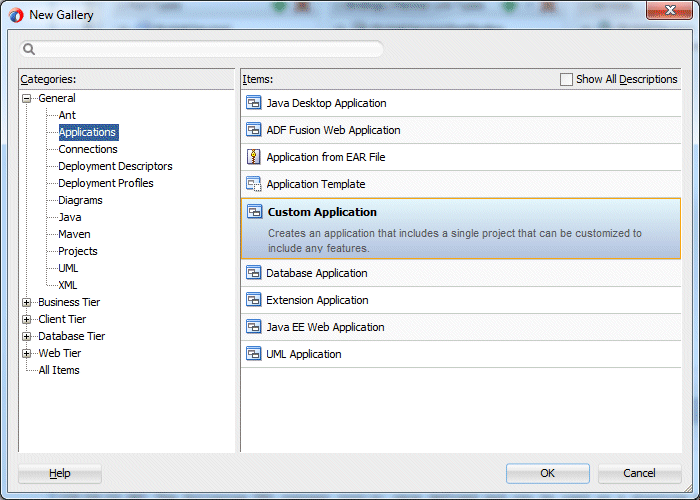Expand the Web Tier category
Image resolution: width=700 pixels, height=500 pixels.
pos(27,353)
